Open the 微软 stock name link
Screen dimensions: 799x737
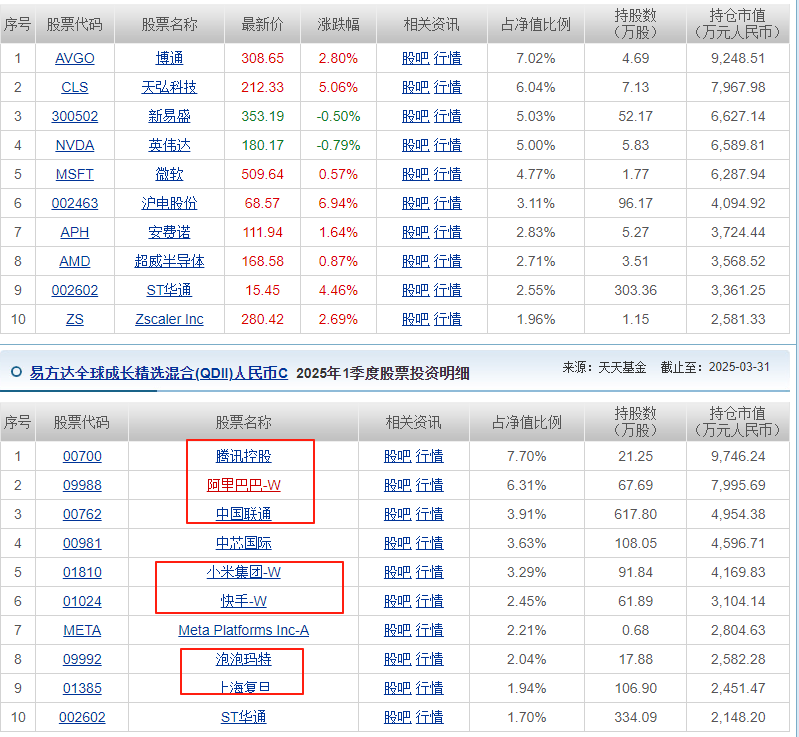(169, 174)
